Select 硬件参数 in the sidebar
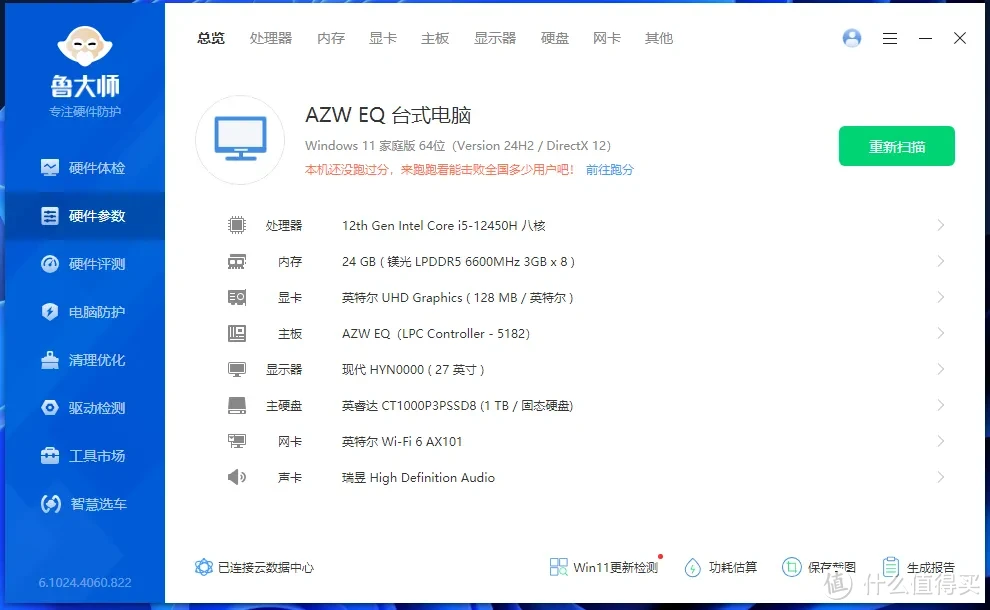 83,216
